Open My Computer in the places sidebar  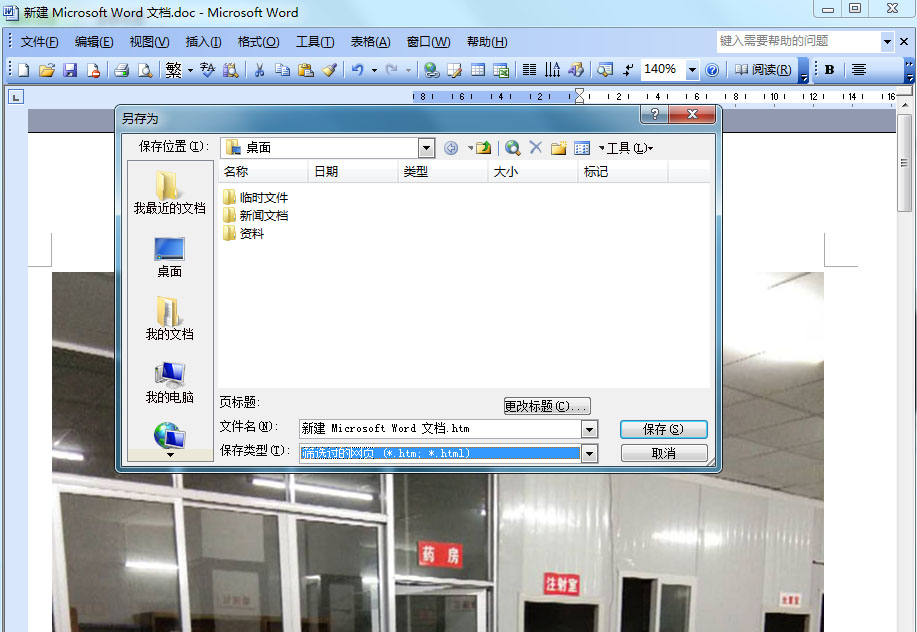(169, 383)
